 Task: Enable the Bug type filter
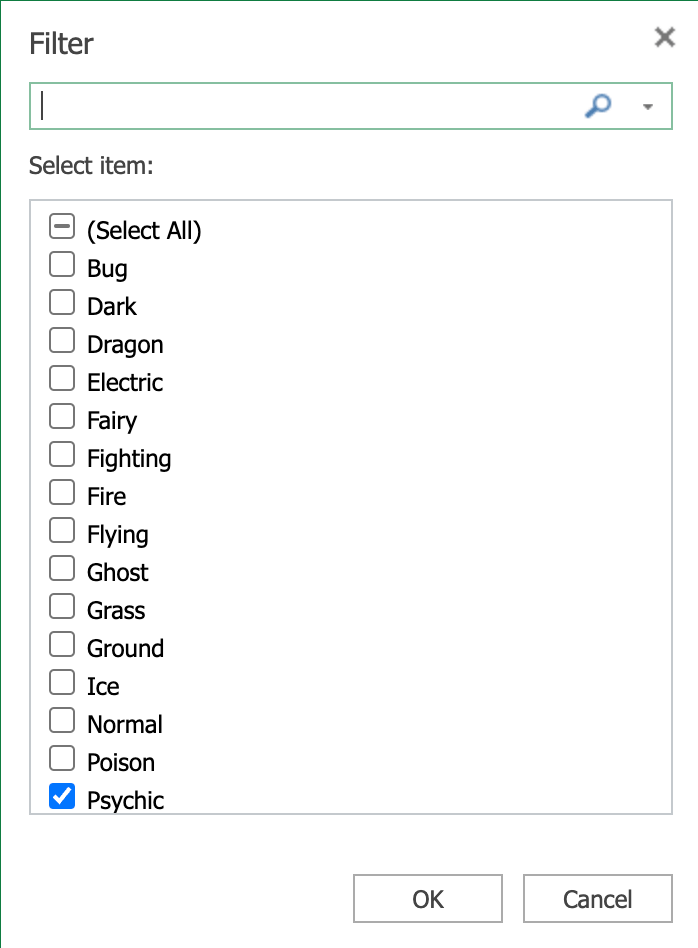62,264
